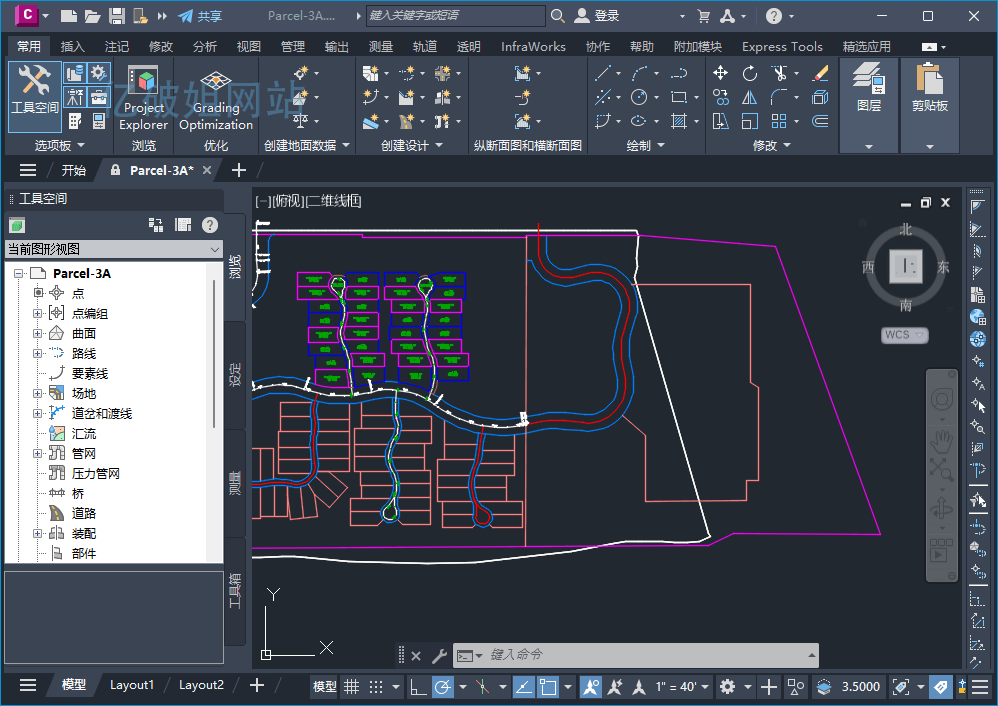Select the 压力管网 tree item

[x=95, y=473]
